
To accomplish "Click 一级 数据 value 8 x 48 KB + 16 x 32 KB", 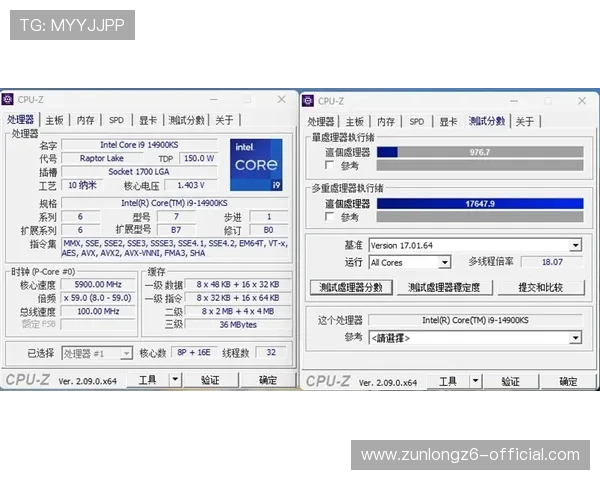I will [x=238, y=284].
